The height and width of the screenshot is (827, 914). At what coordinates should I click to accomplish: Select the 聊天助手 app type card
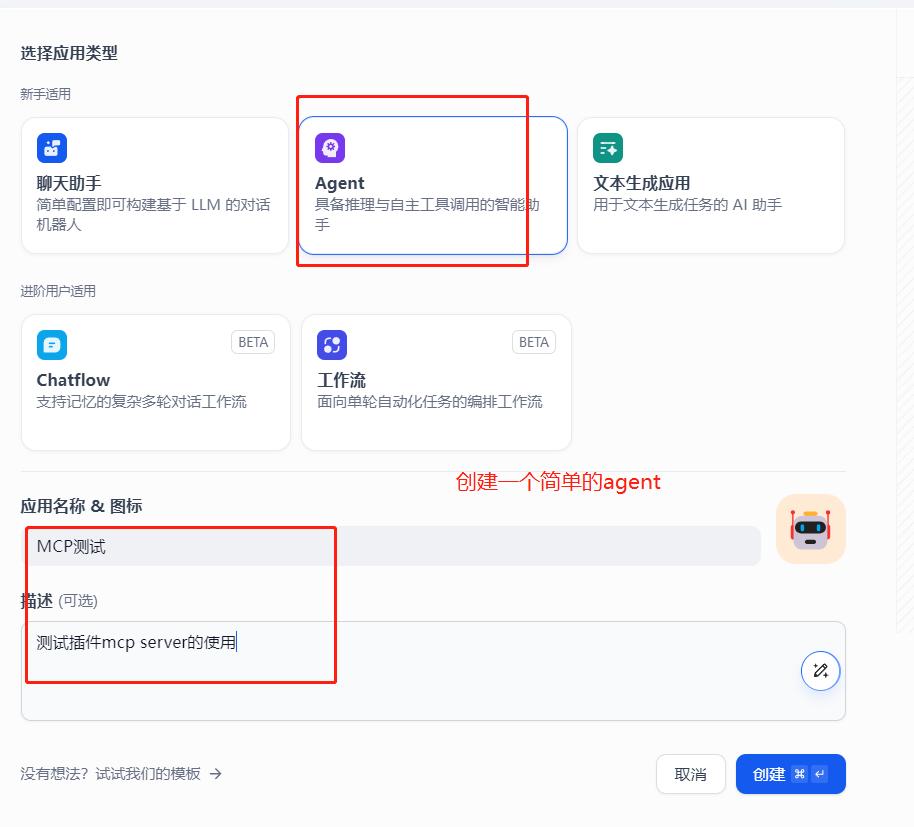click(x=155, y=186)
